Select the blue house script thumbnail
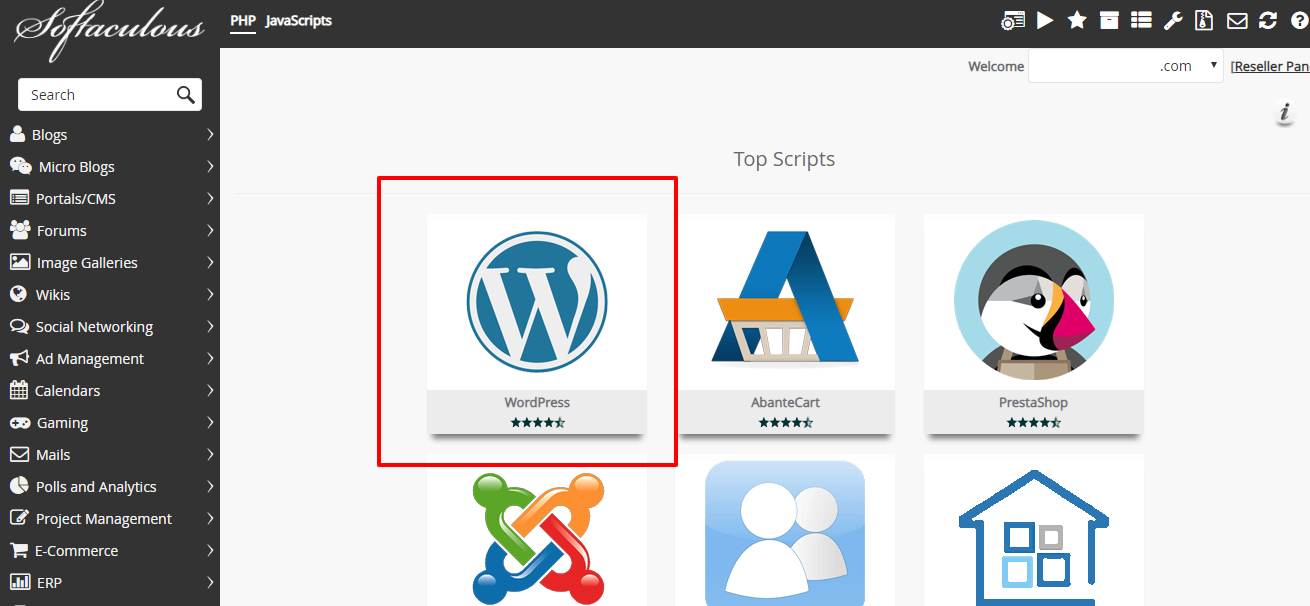 pos(1033,538)
